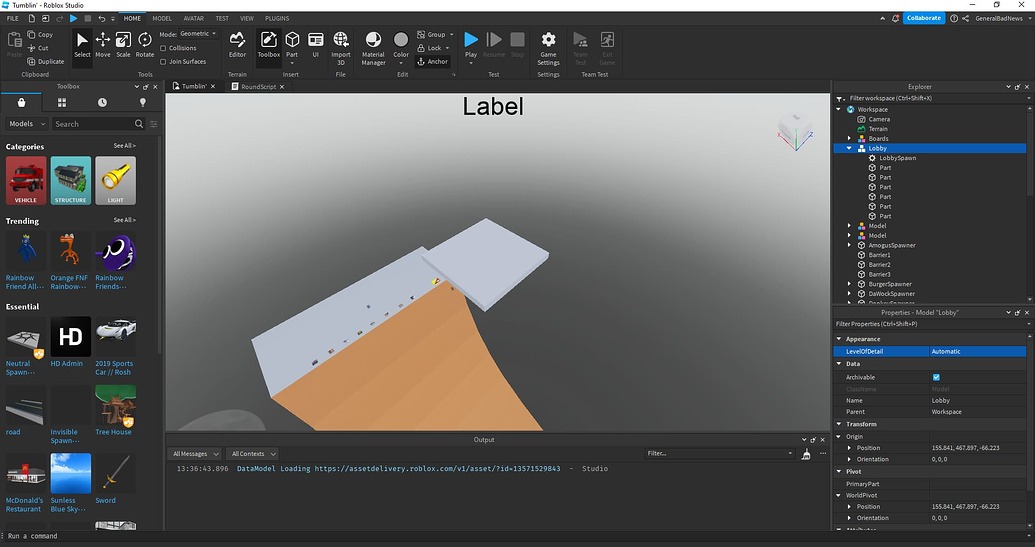Uncheck the Archivable property
1035x547 pixels.
936,377
